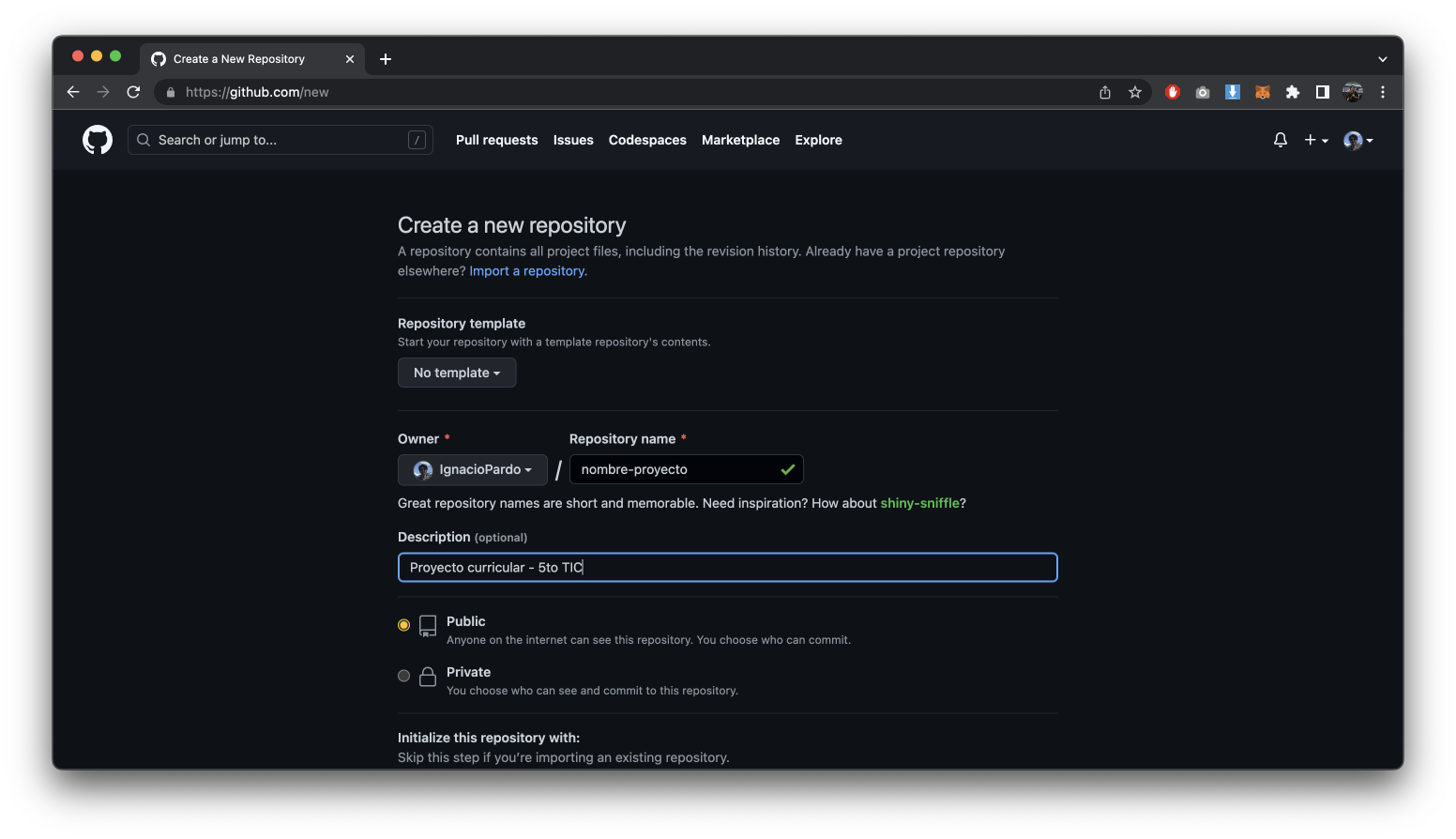Click the Chrome profile avatar
Image resolution: width=1456 pixels, height=839 pixels.
coord(1353,92)
